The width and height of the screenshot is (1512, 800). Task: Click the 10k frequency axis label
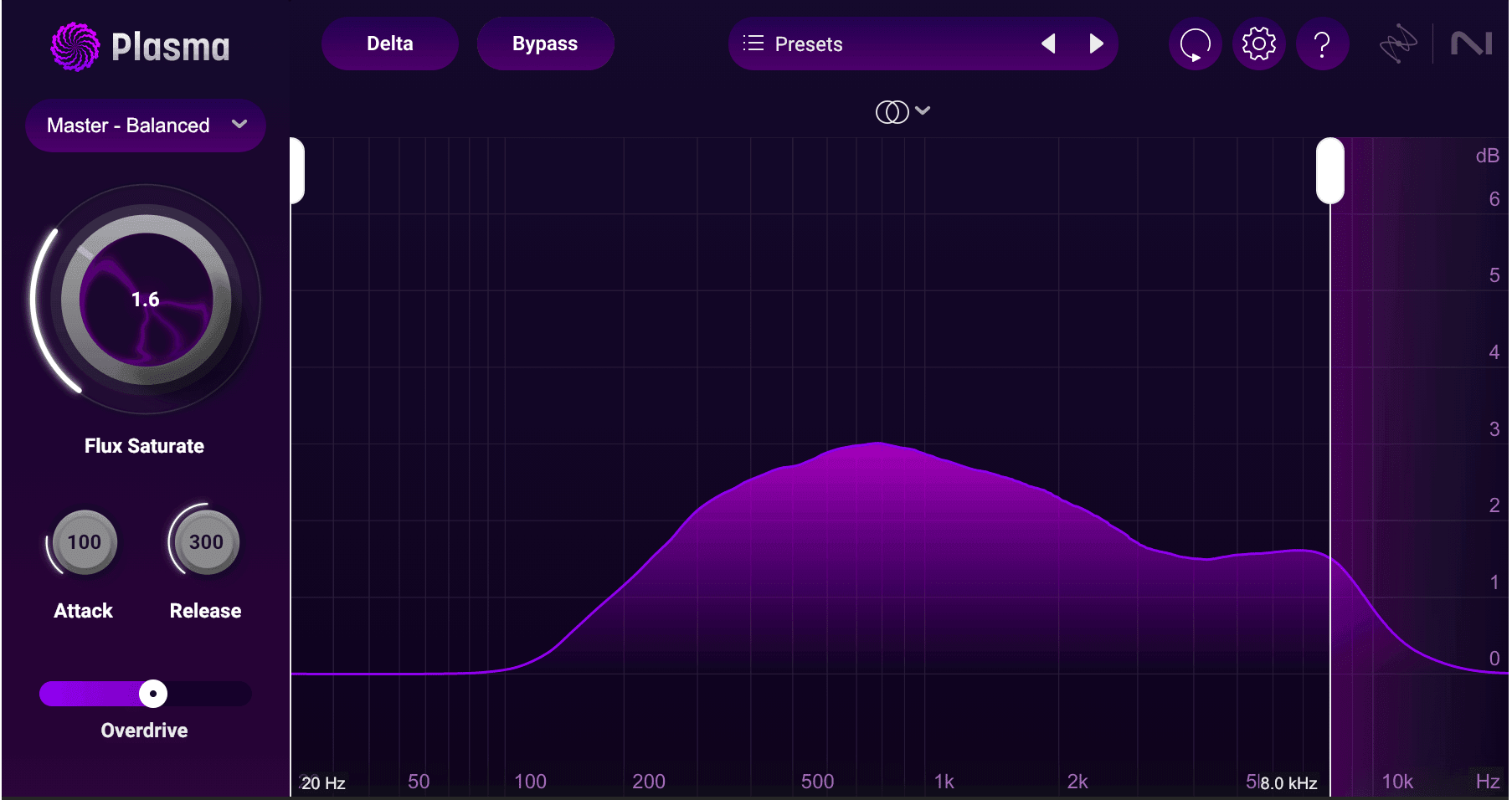(1396, 782)
